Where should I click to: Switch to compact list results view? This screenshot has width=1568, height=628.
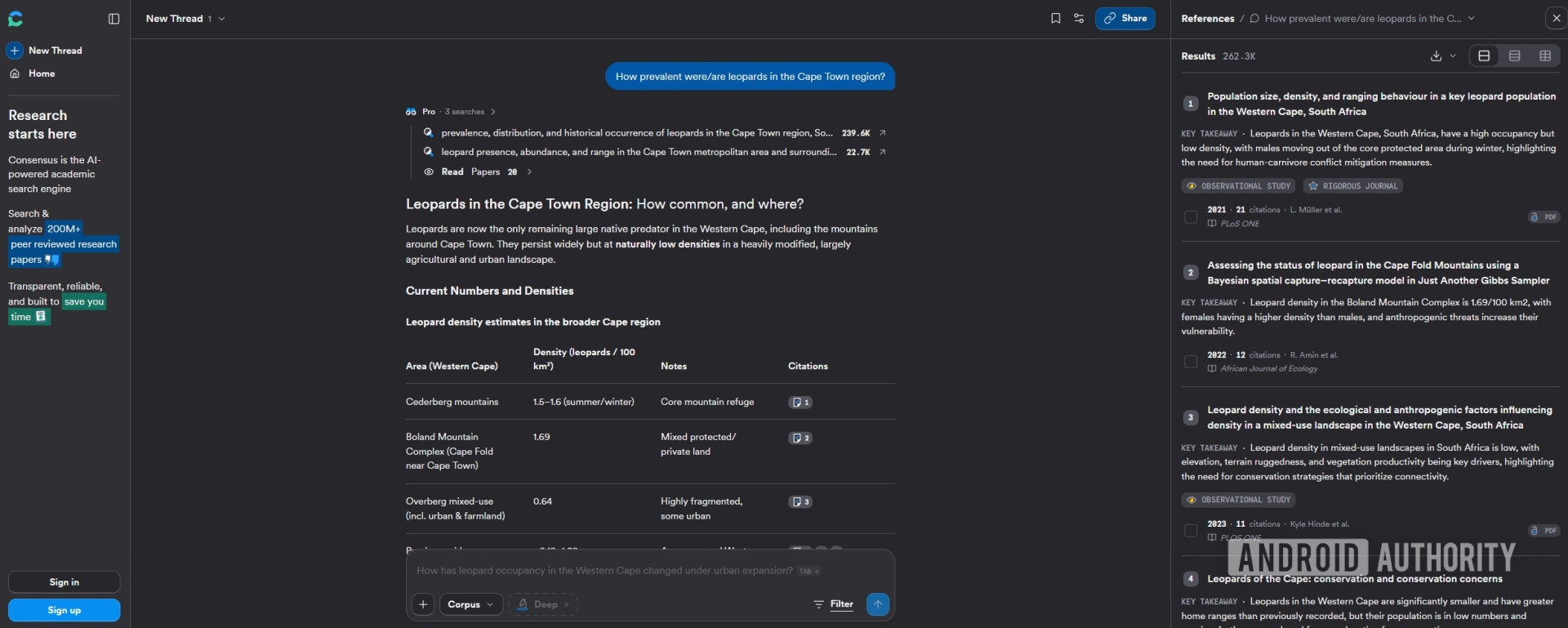point(1514,56)
